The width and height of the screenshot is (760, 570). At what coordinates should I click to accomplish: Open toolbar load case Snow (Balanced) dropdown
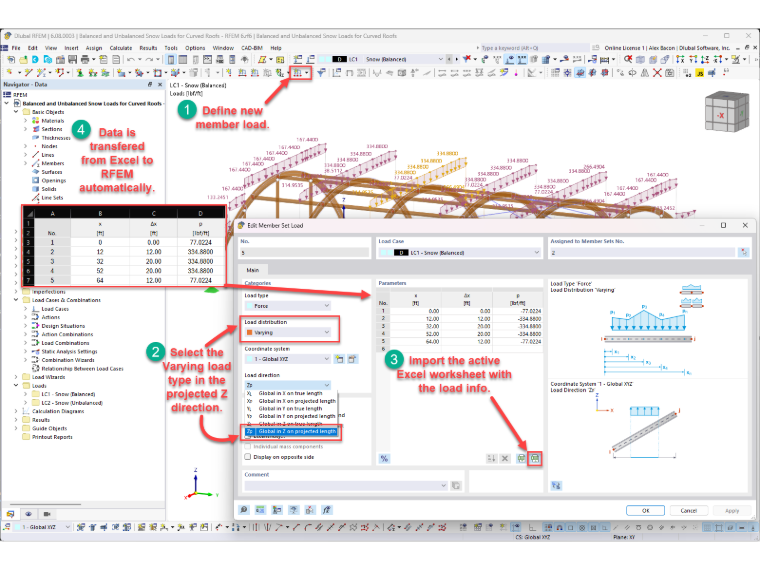pyautogui.click(x=441, y=59)
